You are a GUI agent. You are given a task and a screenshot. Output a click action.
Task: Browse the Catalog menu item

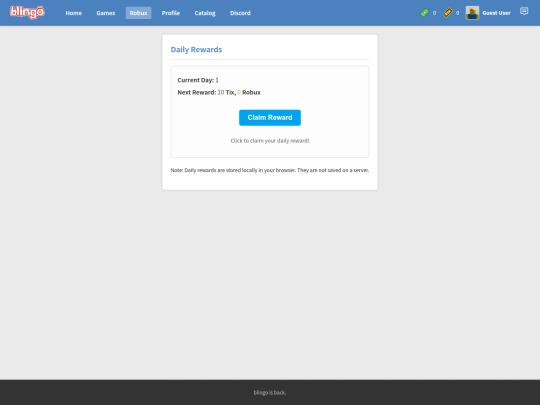pyautogui.click(x=205, y=13)
